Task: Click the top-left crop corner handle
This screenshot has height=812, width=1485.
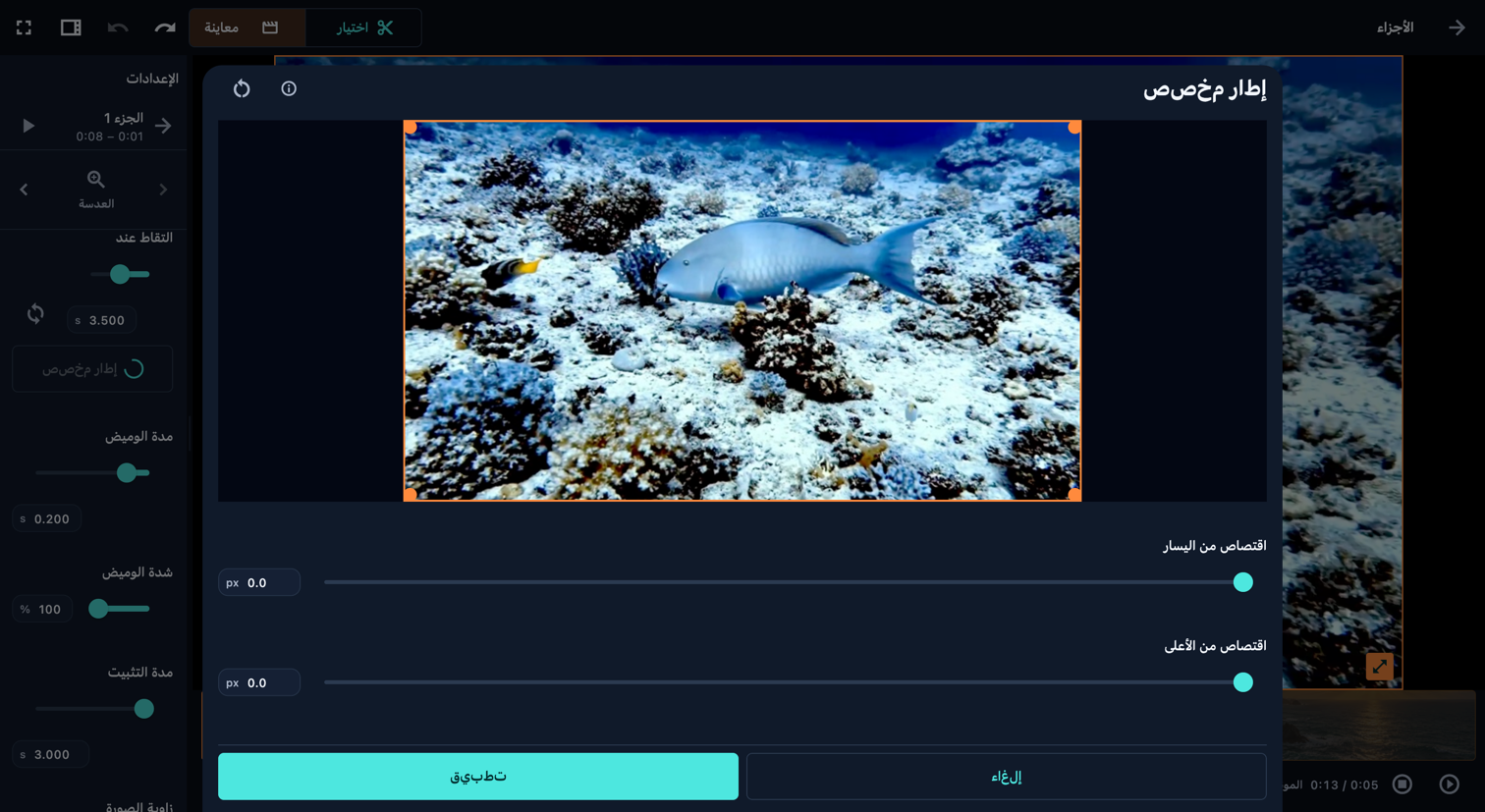Action: pos(411,128)
